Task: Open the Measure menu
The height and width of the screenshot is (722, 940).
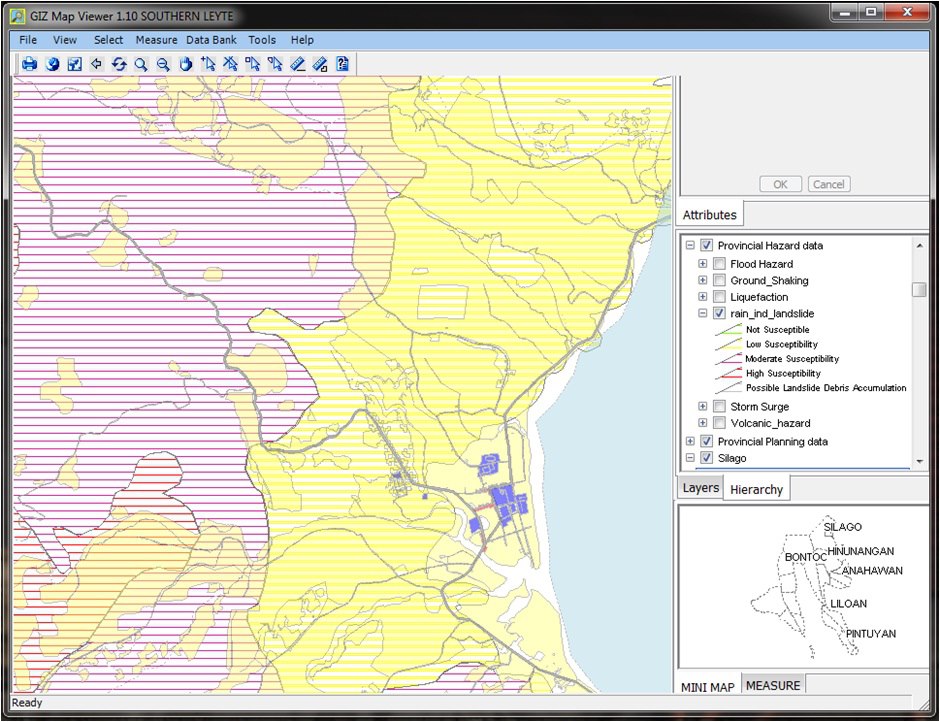Action: click(156, 40)
